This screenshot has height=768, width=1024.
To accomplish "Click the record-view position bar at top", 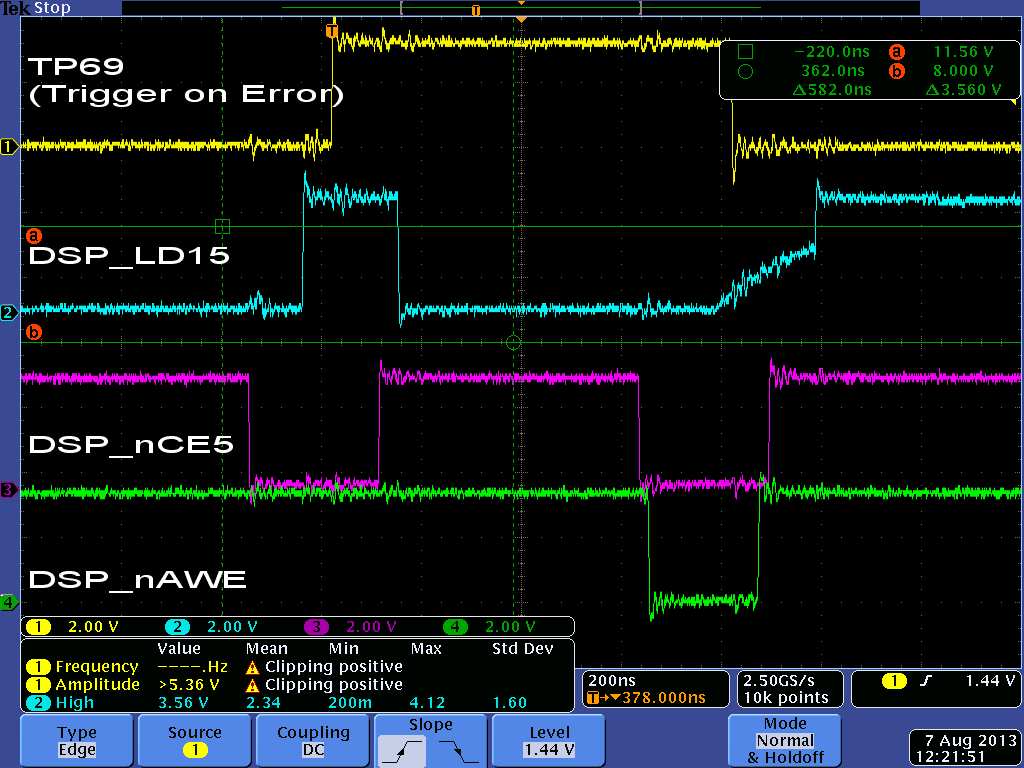I will 520,8.
